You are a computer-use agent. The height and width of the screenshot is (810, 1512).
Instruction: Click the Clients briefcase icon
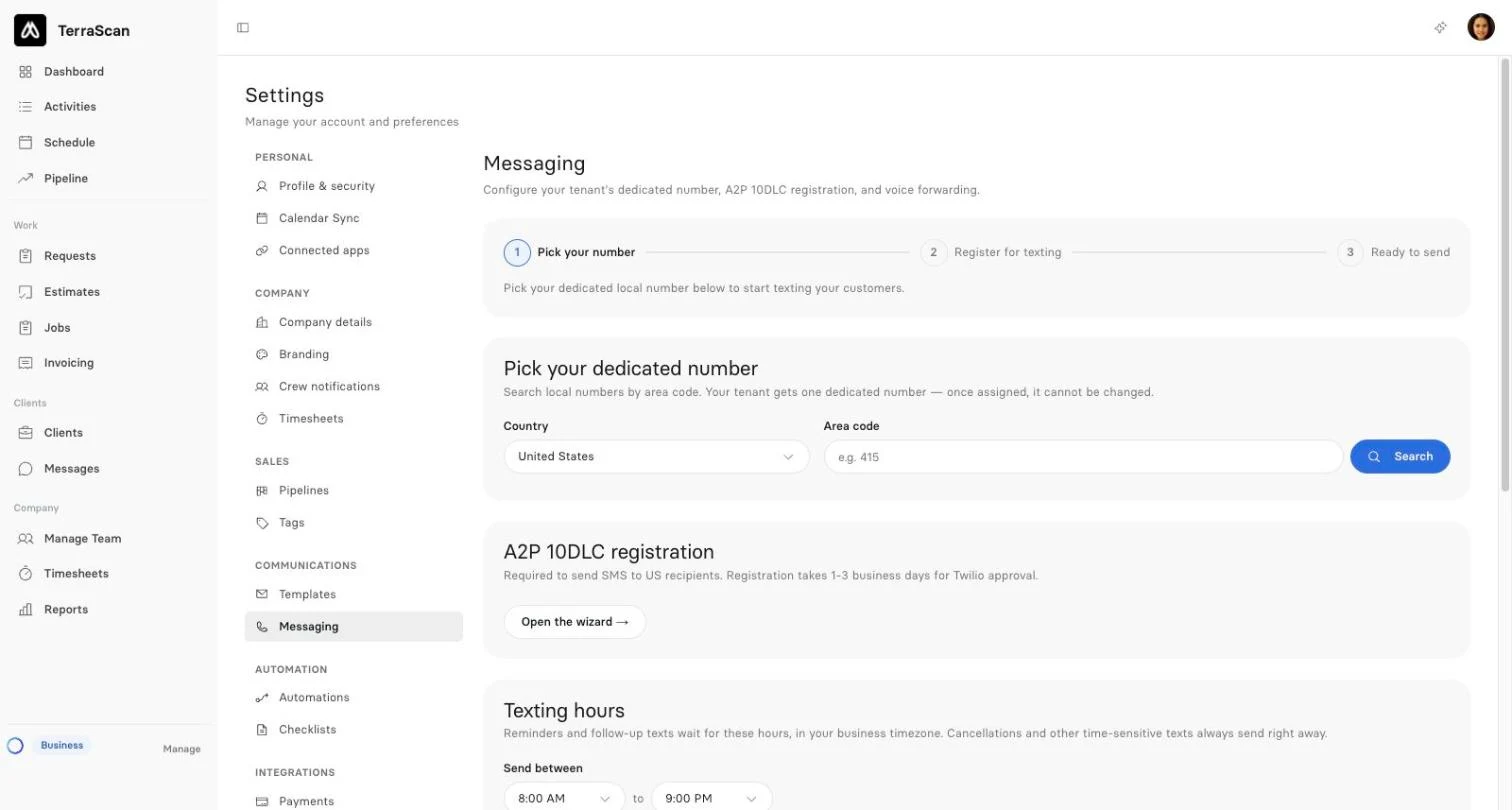click(x=26, y=433)
